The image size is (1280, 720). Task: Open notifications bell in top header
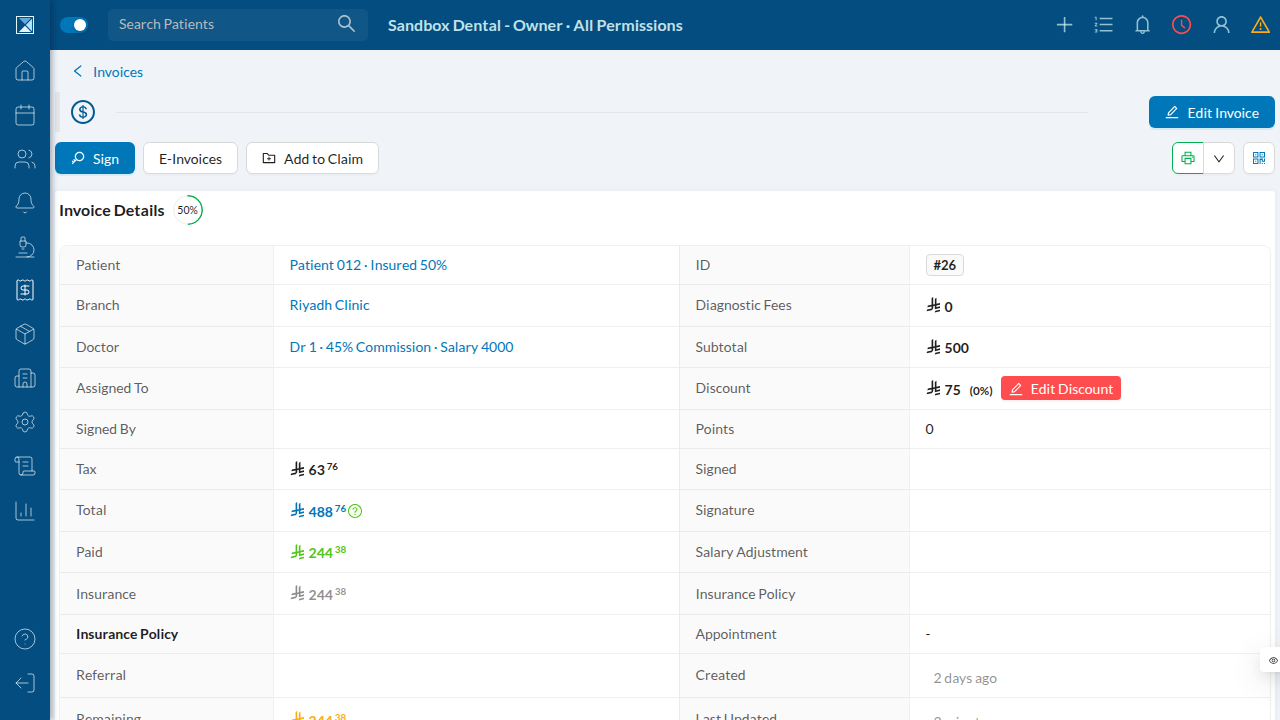click(x=1143, y=25)
